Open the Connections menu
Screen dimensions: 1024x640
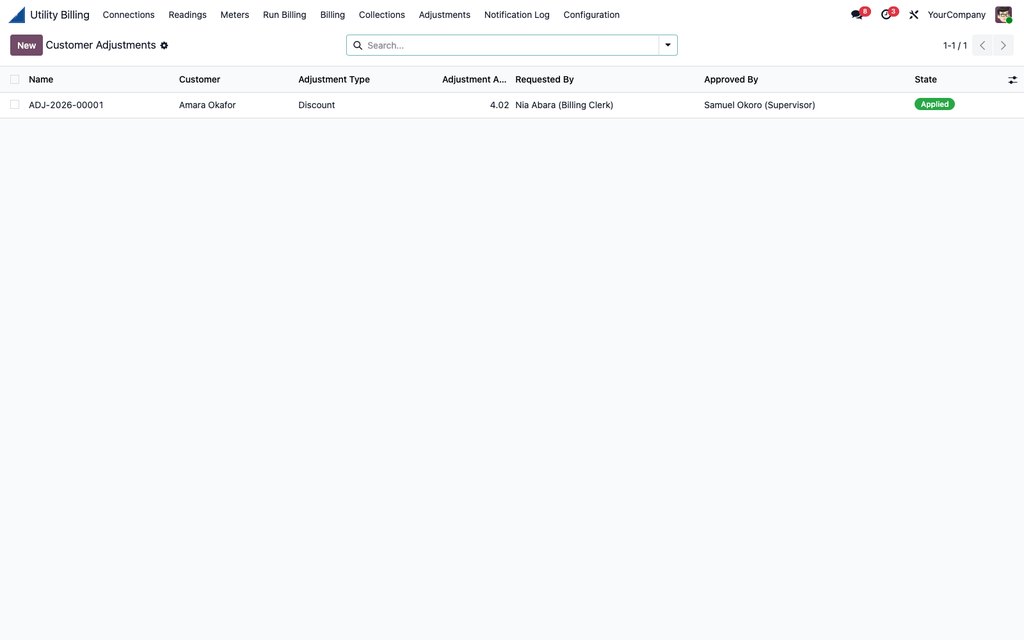point(129,14)
